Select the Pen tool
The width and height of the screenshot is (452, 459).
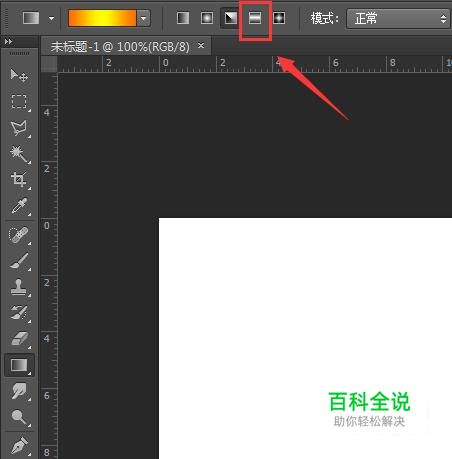(x=19, y=446)
